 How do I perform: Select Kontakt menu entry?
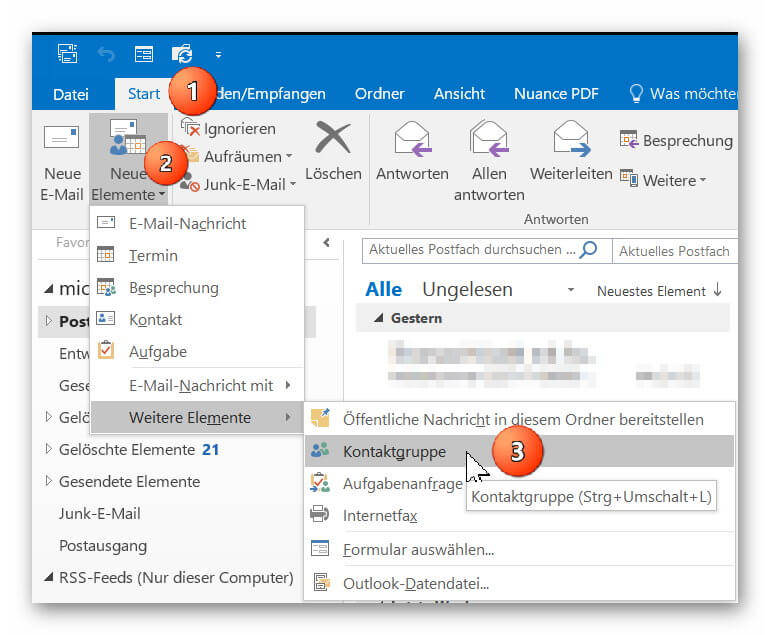[x=197, y=319]
